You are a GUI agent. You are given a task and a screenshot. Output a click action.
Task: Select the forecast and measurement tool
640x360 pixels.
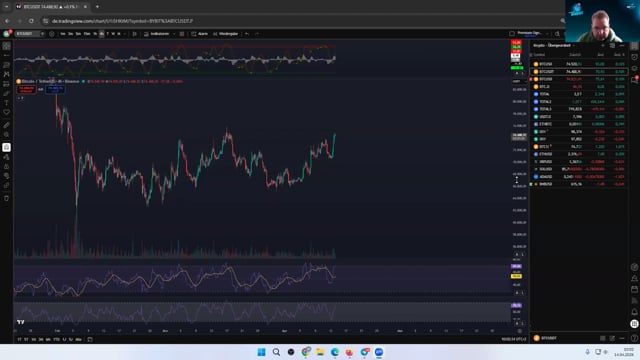[x=7, y=84]
